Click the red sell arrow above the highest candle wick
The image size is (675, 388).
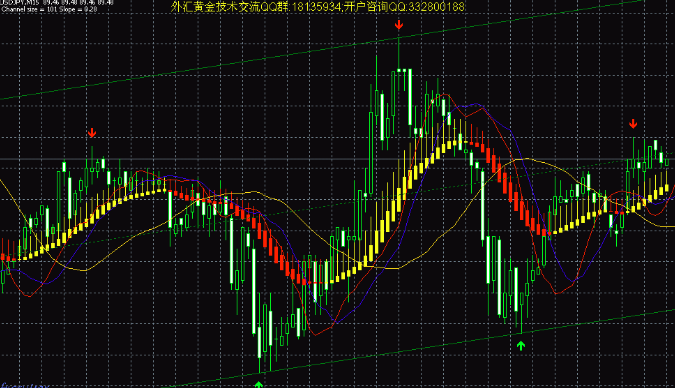pyautogui.click(x=399, y=25)
